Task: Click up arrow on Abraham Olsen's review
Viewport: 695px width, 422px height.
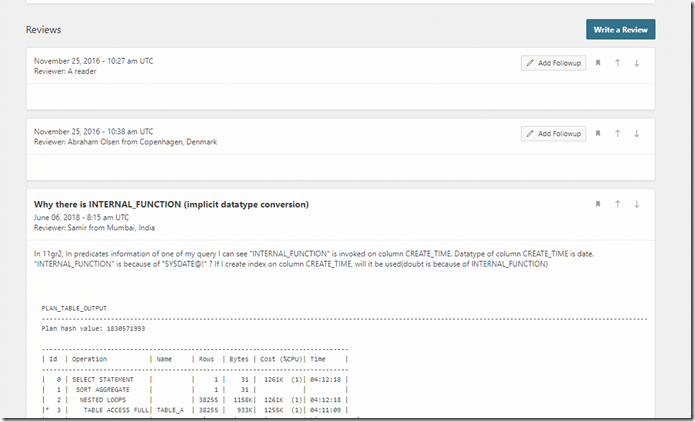Action: click(x=618, y=133)
